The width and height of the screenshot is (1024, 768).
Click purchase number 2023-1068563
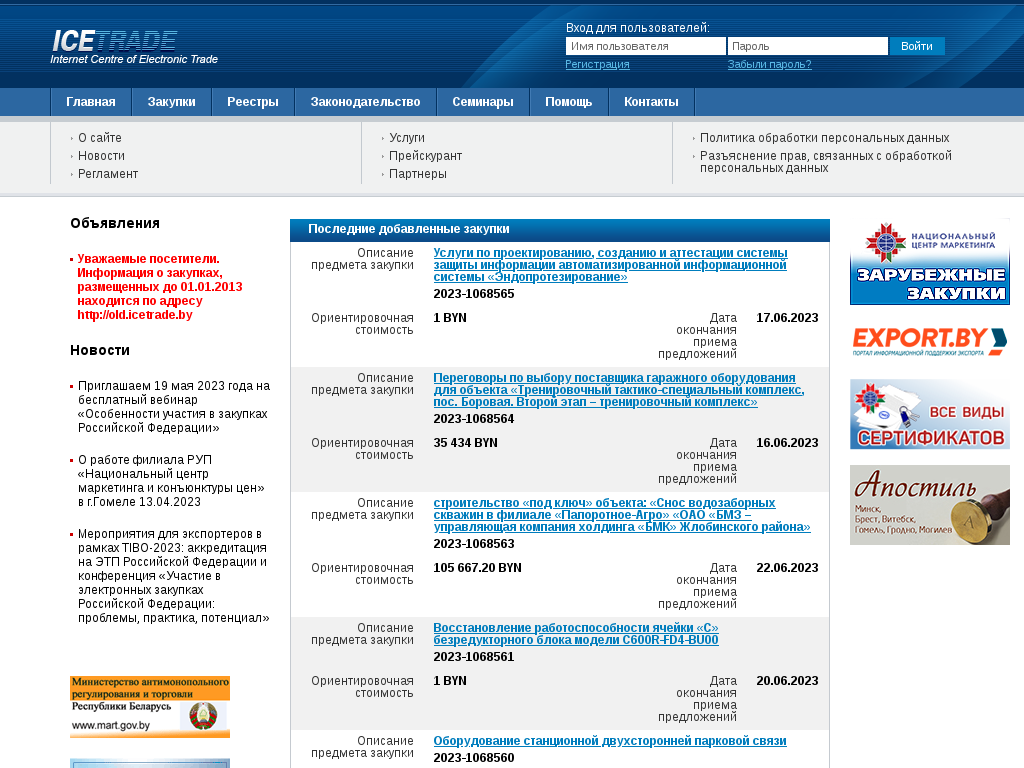tap(473, 544)
